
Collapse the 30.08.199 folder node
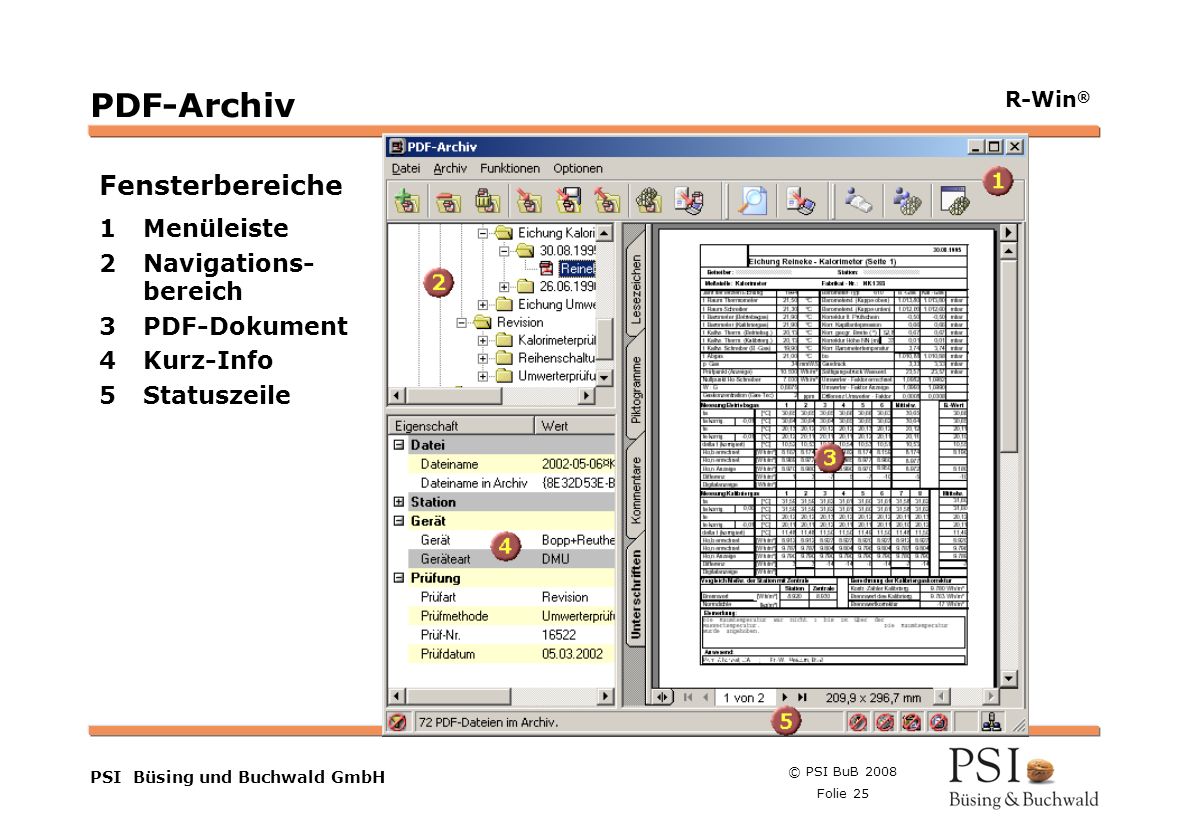point(504,251)
